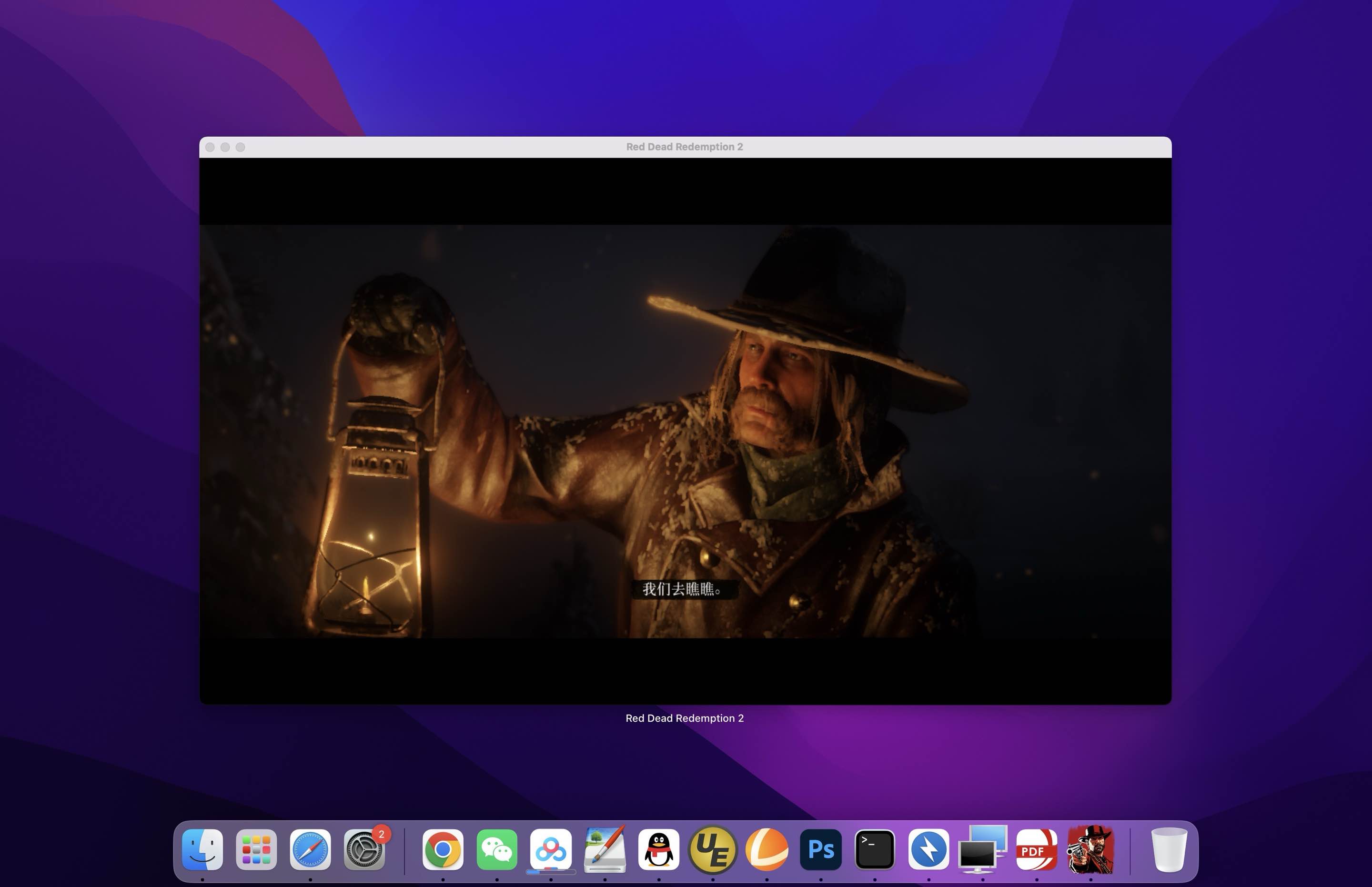Switch to Red Dead Redemption 2 Dock icon
The width and height of the screenshot is (1372, 887).
(1091, 849)
